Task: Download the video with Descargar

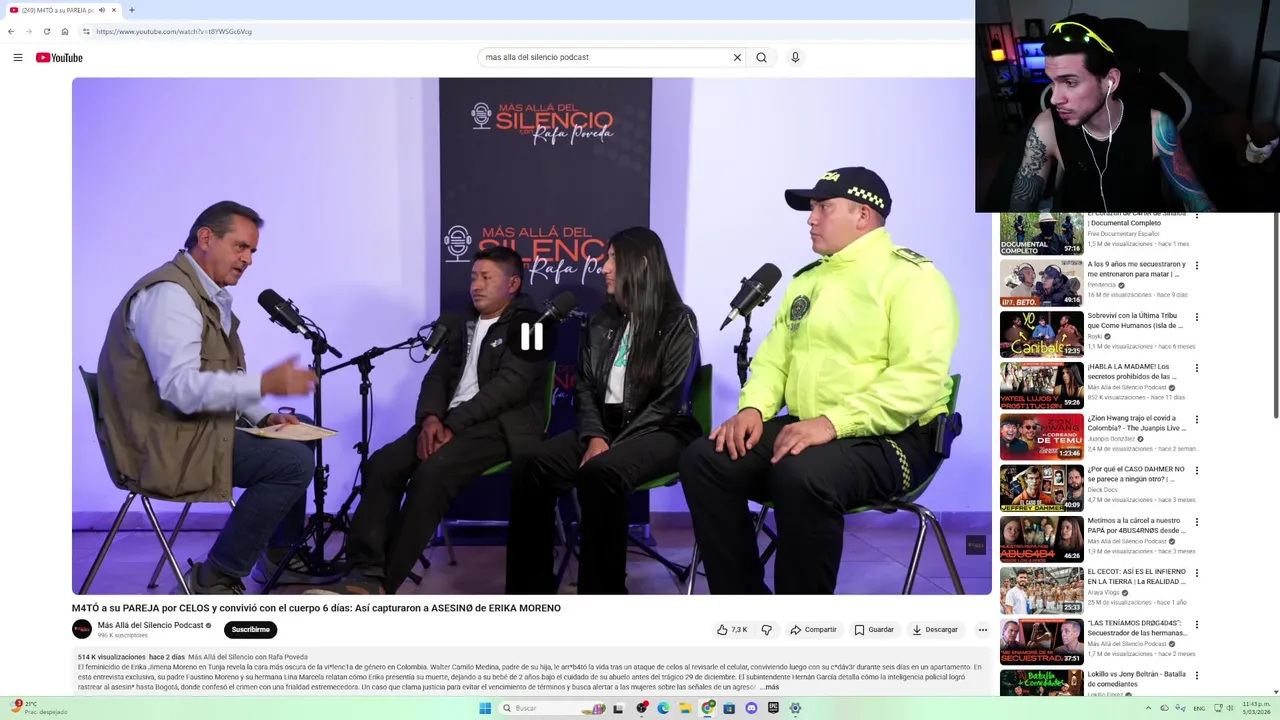Action: 935,630
